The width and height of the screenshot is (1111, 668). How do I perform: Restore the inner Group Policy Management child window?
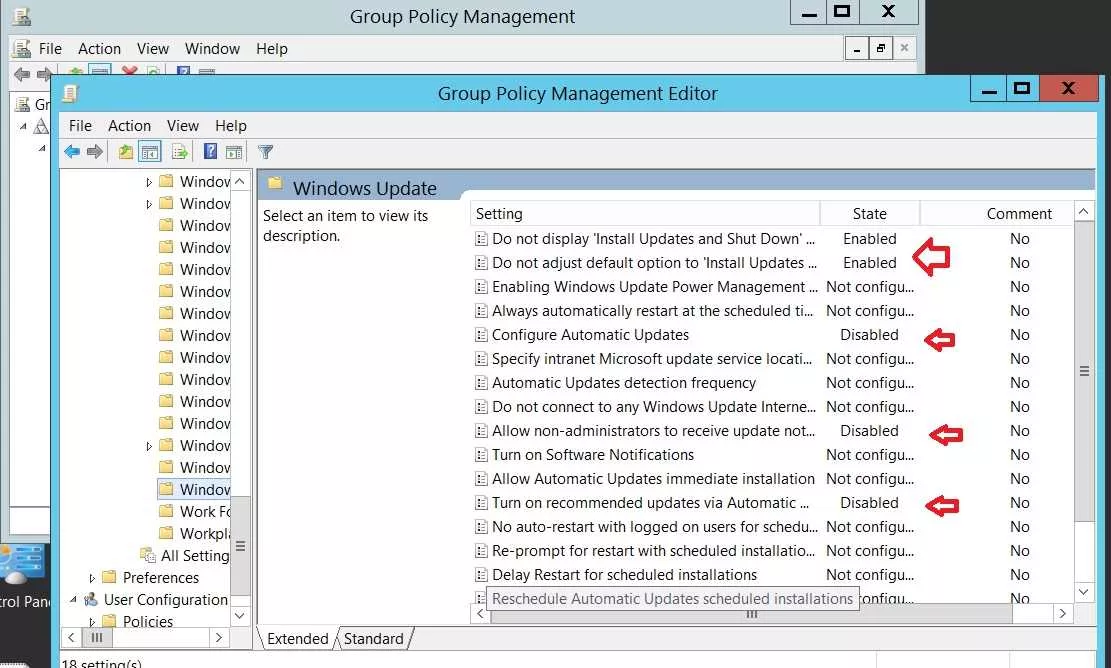pyautogui.click(x=880, y=49)
